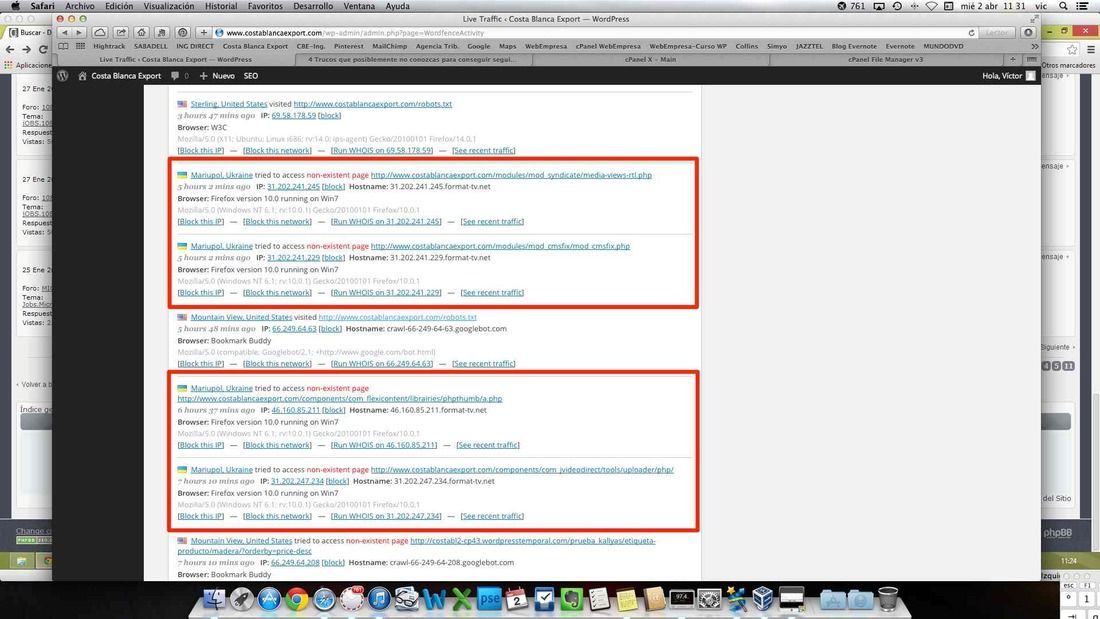Click the date and time in menu bar
1100x619 pixels.
pyautogui.click(x=993, y=6)
